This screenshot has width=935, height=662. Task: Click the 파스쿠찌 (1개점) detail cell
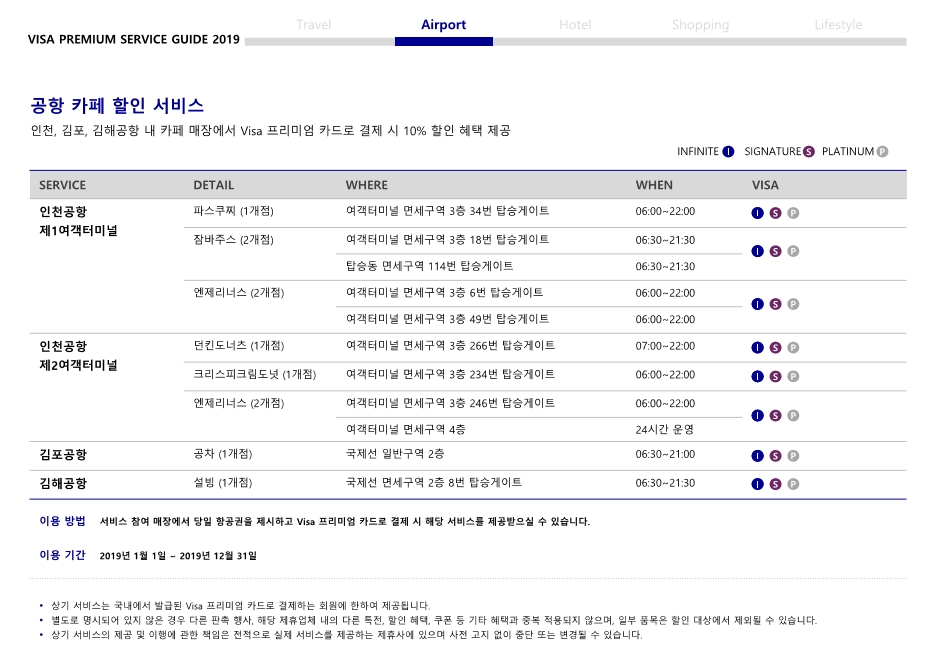[x=233, y=211]
